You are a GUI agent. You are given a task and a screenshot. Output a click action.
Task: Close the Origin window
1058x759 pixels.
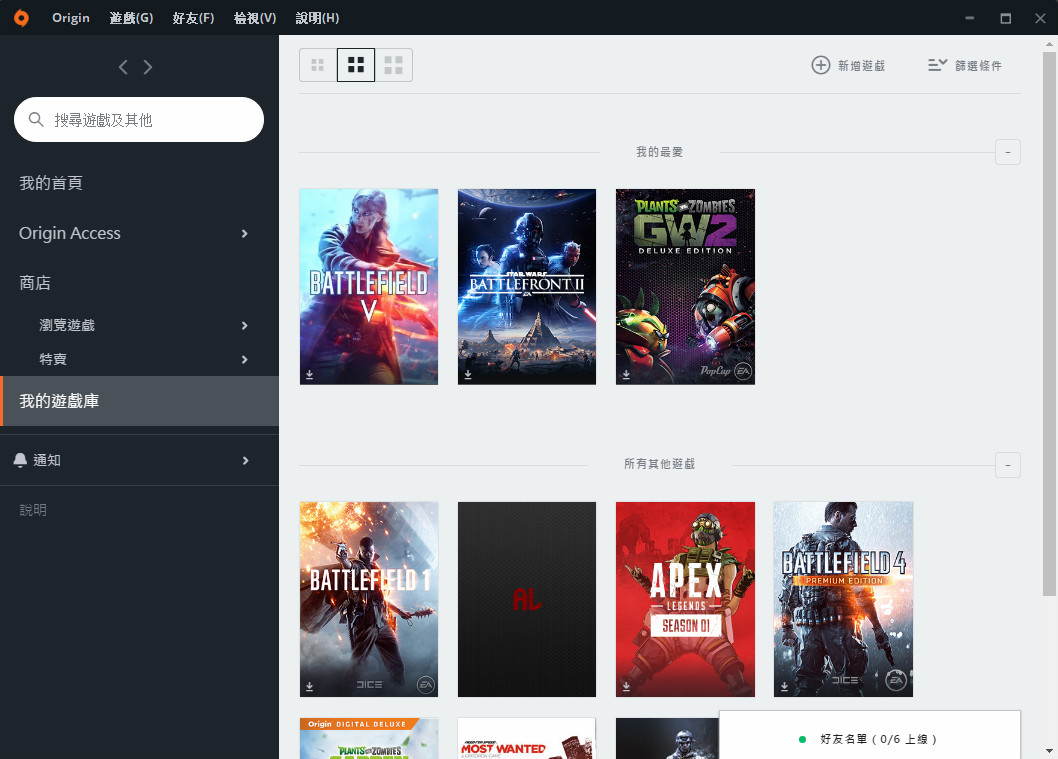[1040, 18]
